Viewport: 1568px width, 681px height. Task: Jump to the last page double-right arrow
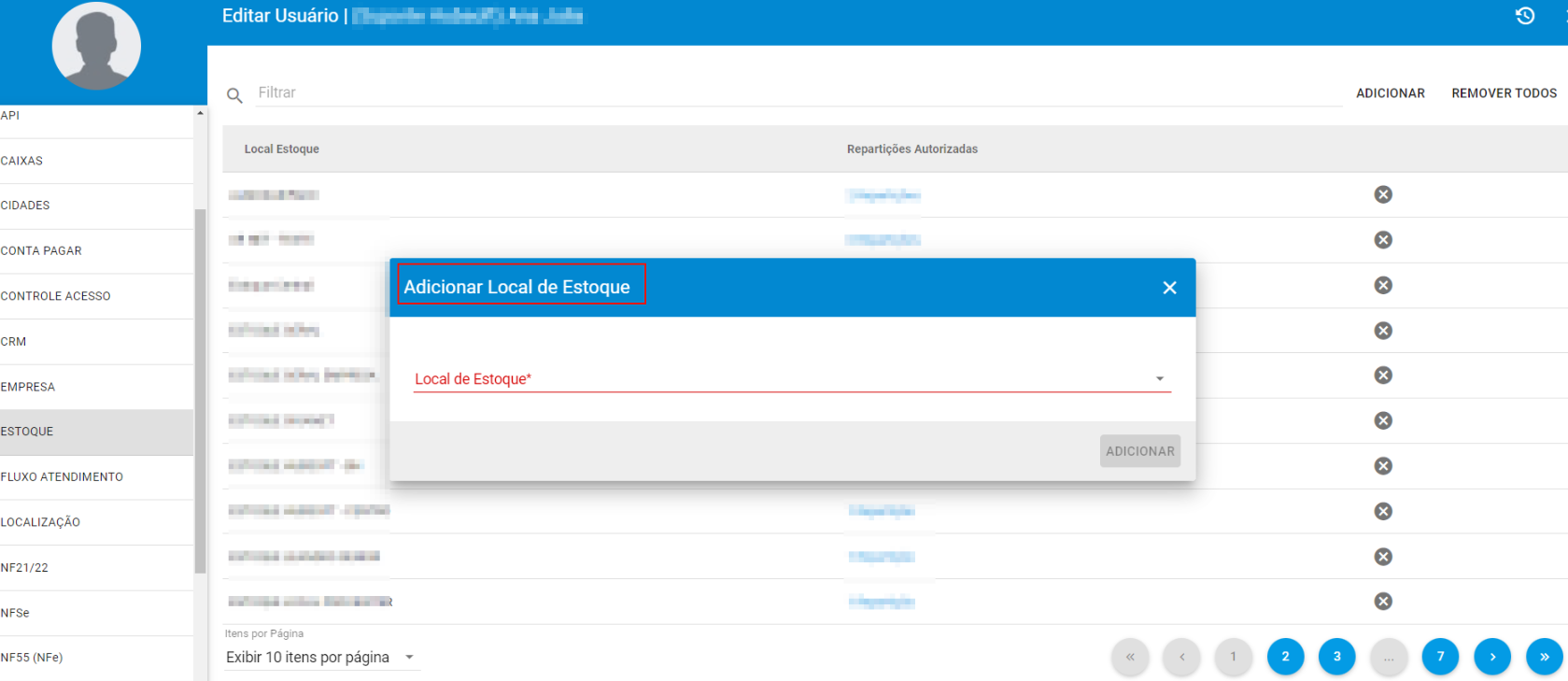[1544, 657]
